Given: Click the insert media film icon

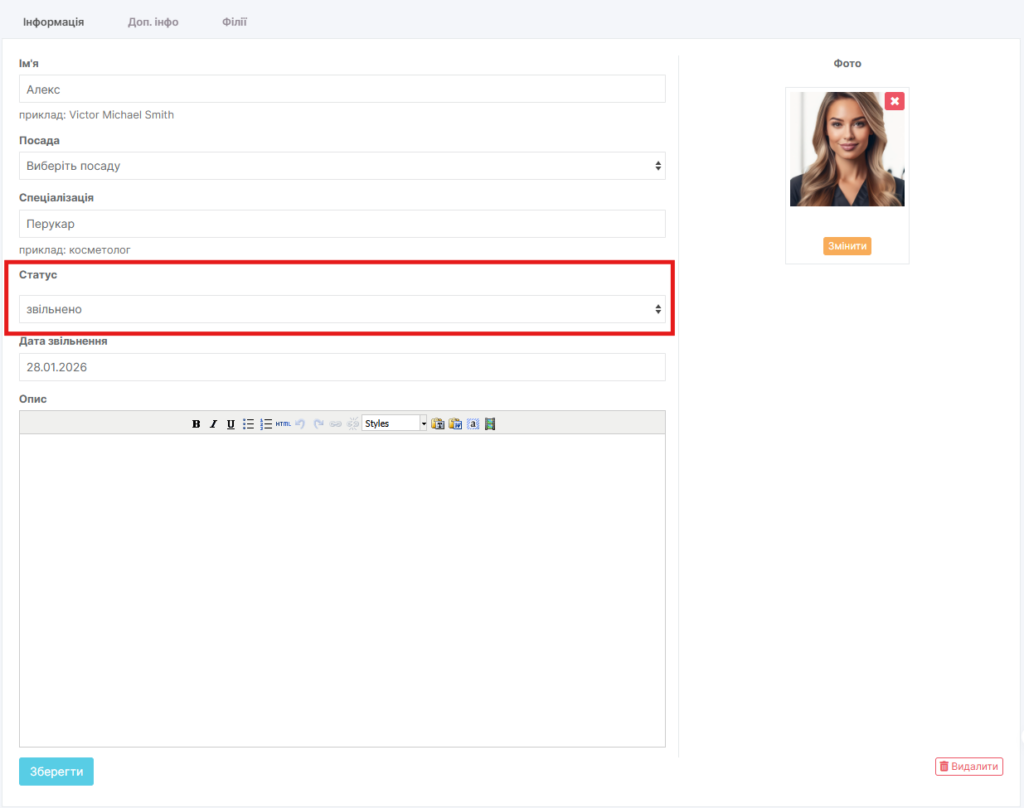Looking at the screenshot, I should point(490,424).
